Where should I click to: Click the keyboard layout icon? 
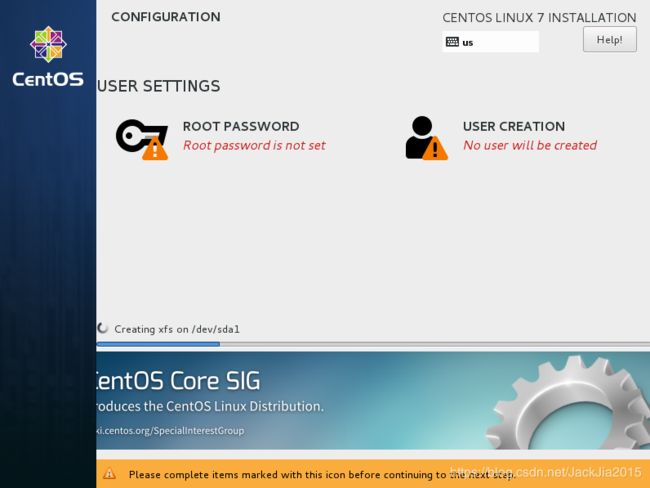click(452, 42)
